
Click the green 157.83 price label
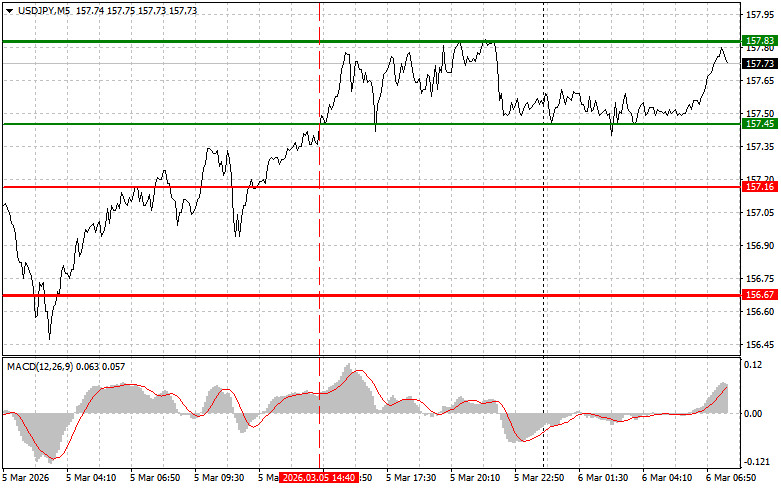[759, 41]
